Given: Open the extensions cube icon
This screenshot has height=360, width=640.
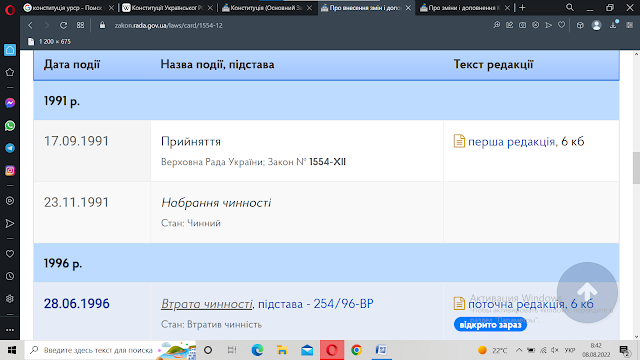Looking at the screenshot, I should (580, 25).
